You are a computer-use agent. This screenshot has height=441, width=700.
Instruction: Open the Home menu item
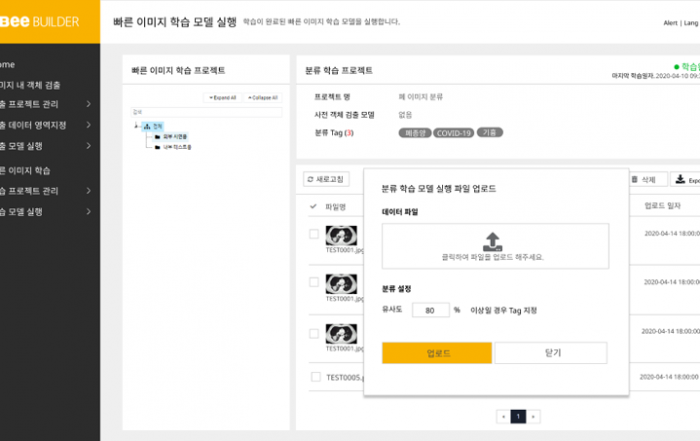7,64
